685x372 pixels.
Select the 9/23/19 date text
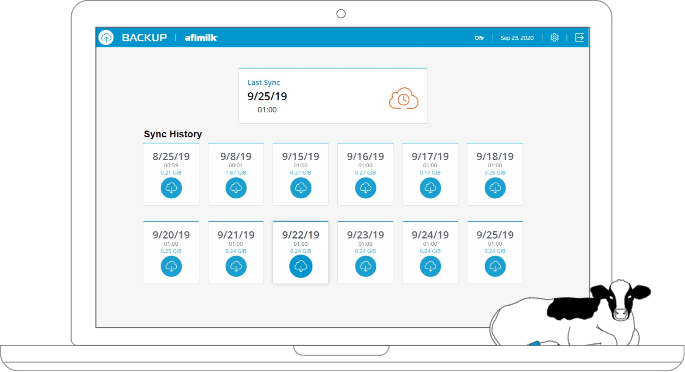tap(366, 234)
